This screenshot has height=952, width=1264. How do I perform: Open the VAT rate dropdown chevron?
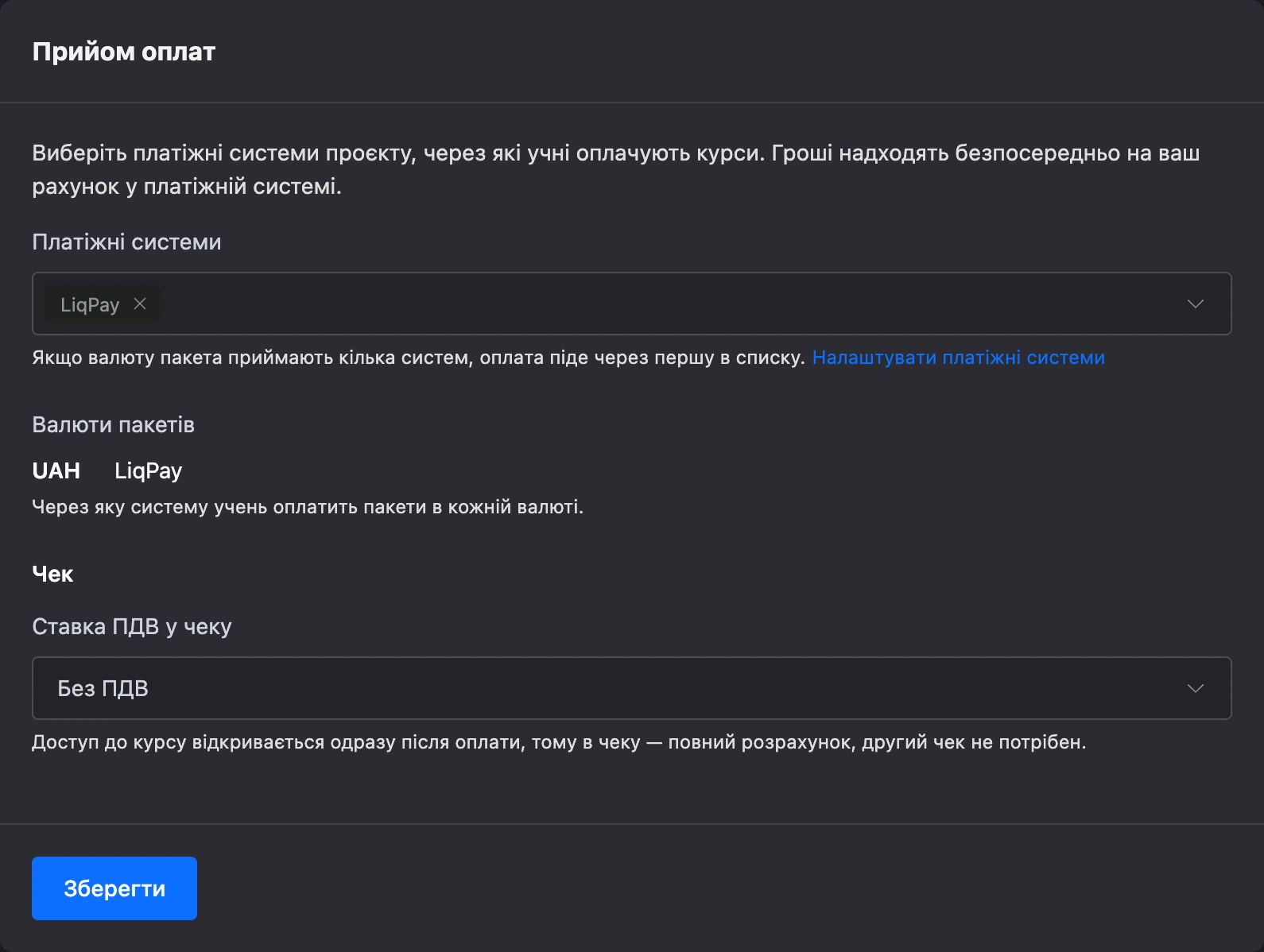(1195, 688)
